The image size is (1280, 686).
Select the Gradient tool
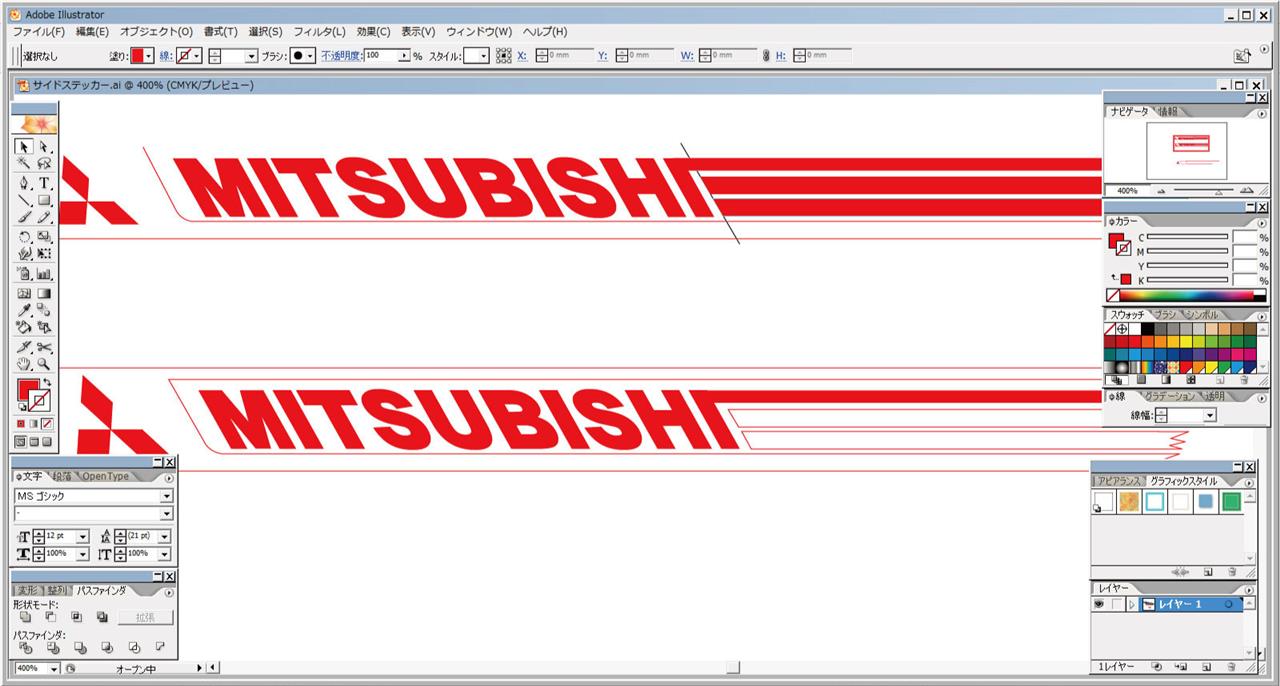click(x=44, y=294)
